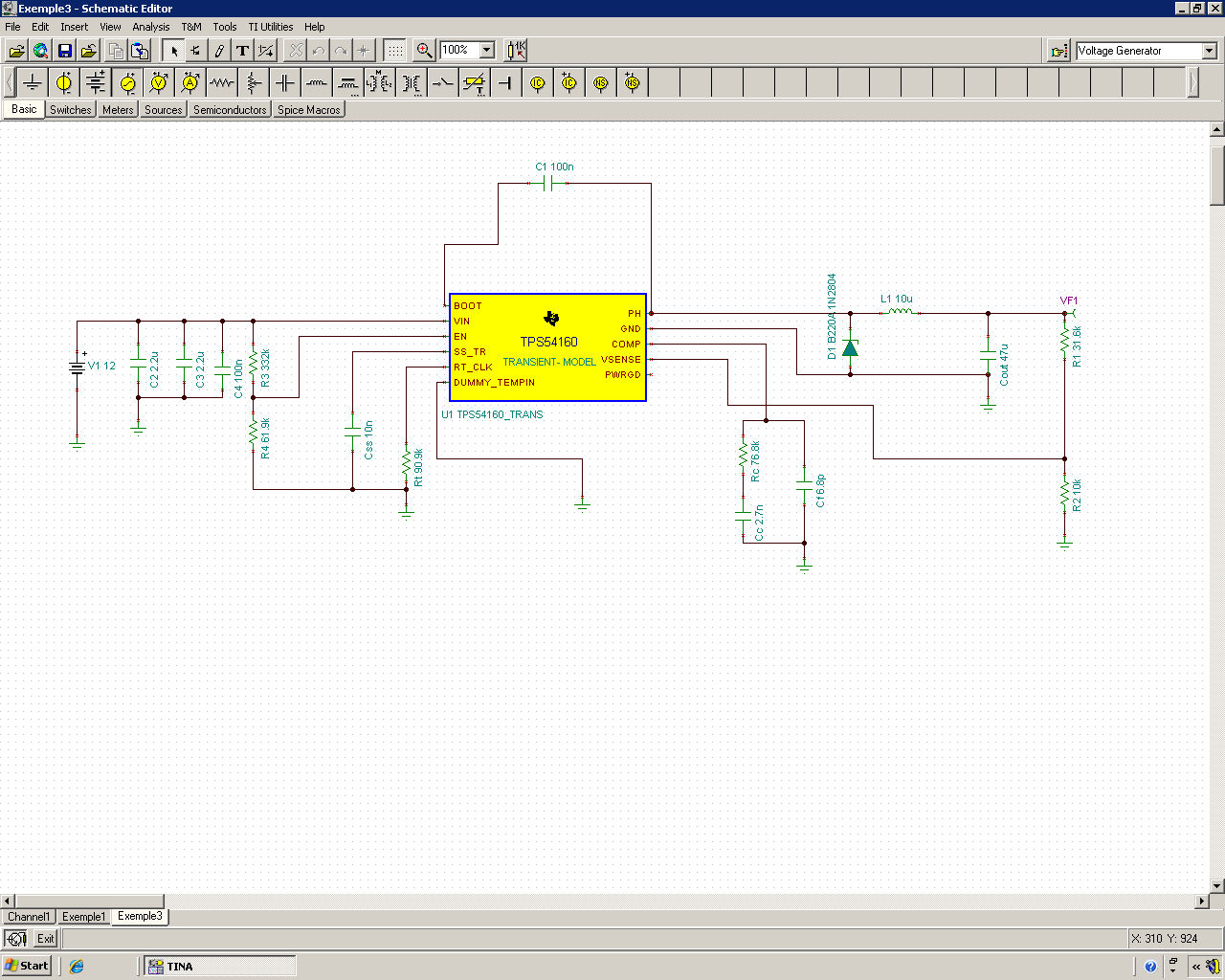Viewport: 1225px width, 980px height.
Task: Click the Windows Start button
Action: tap(26, 965)
